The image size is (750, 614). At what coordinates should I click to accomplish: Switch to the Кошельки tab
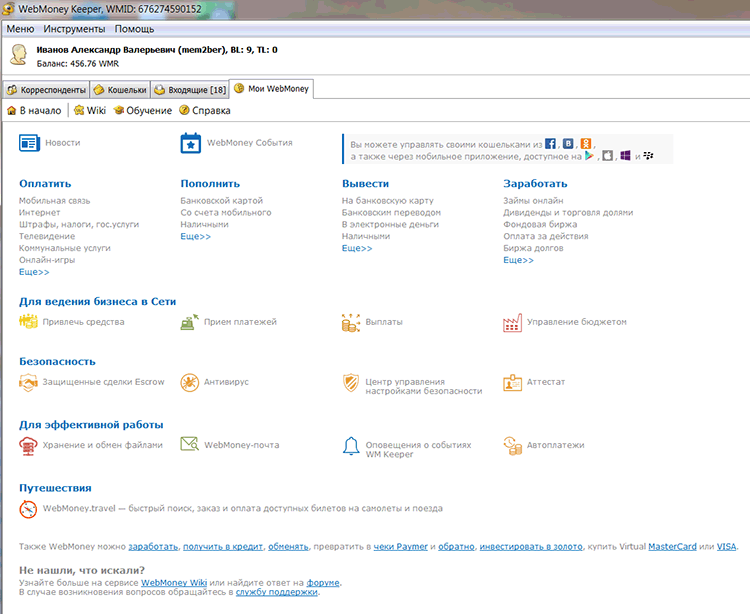click(120, 89)
